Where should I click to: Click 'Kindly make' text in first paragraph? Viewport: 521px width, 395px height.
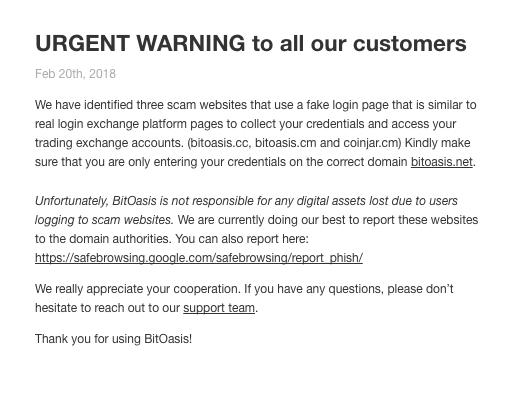437,143
